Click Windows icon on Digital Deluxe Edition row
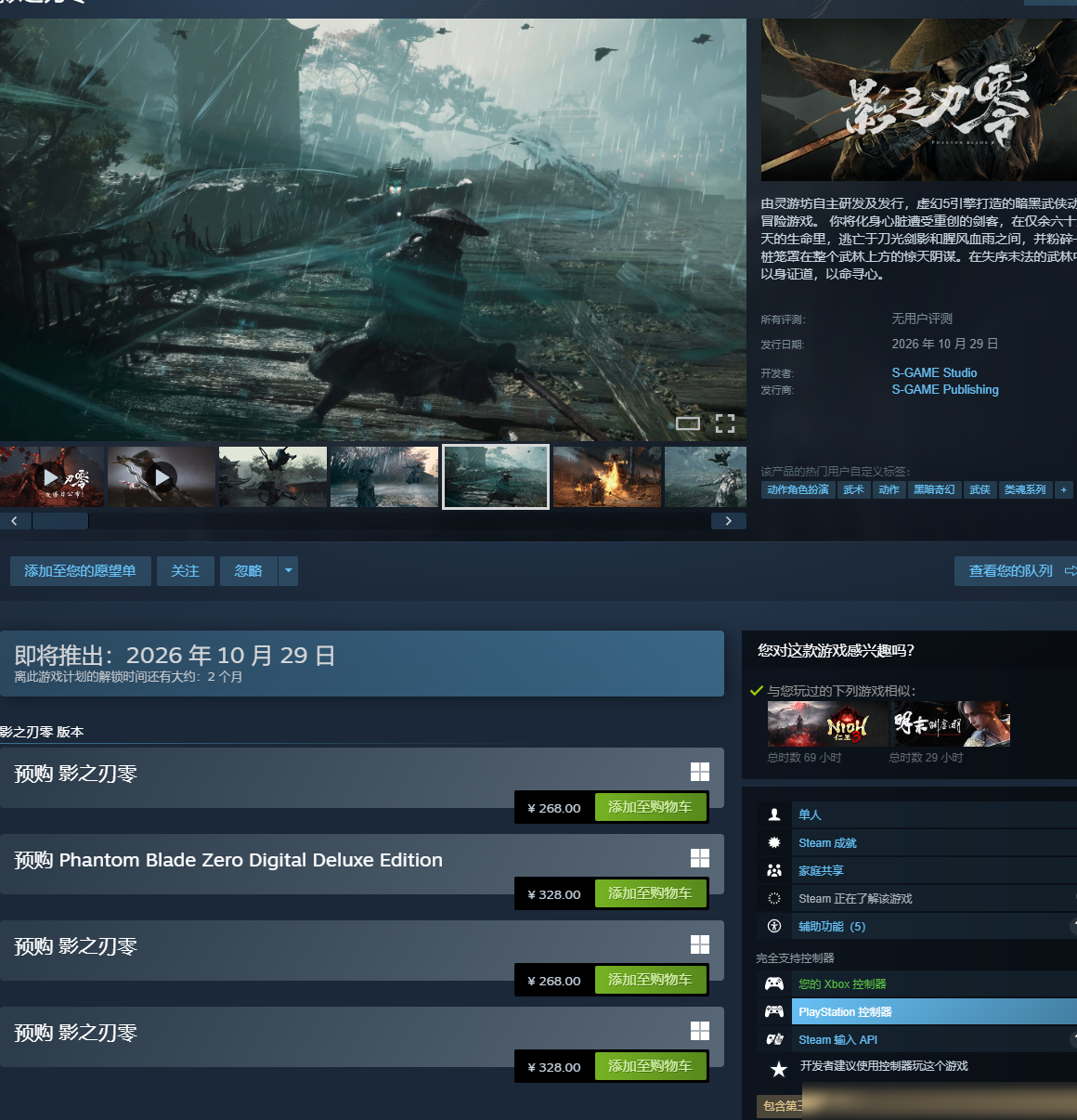This screenshot has width=1077, height=1120. pyautogui.click(x=700, y=858)
